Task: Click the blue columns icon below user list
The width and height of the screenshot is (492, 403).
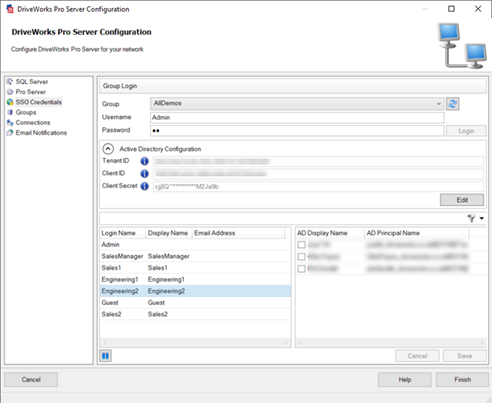Action: tap(105, 356)
